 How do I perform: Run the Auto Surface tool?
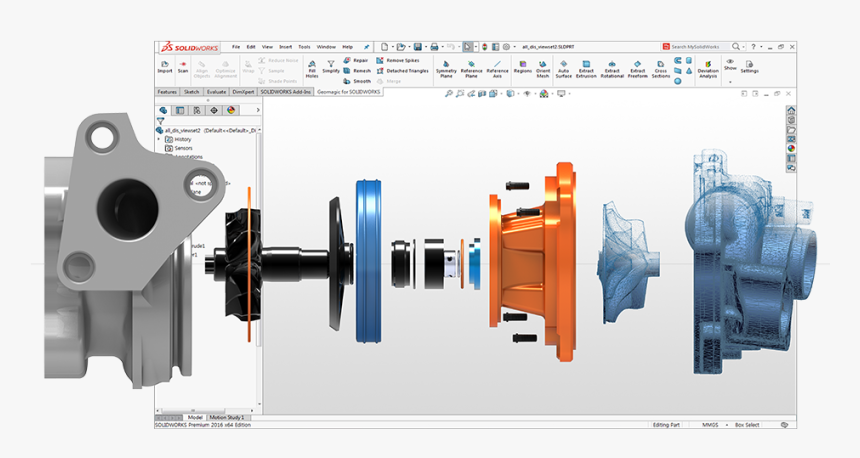(x=563, y=70)
